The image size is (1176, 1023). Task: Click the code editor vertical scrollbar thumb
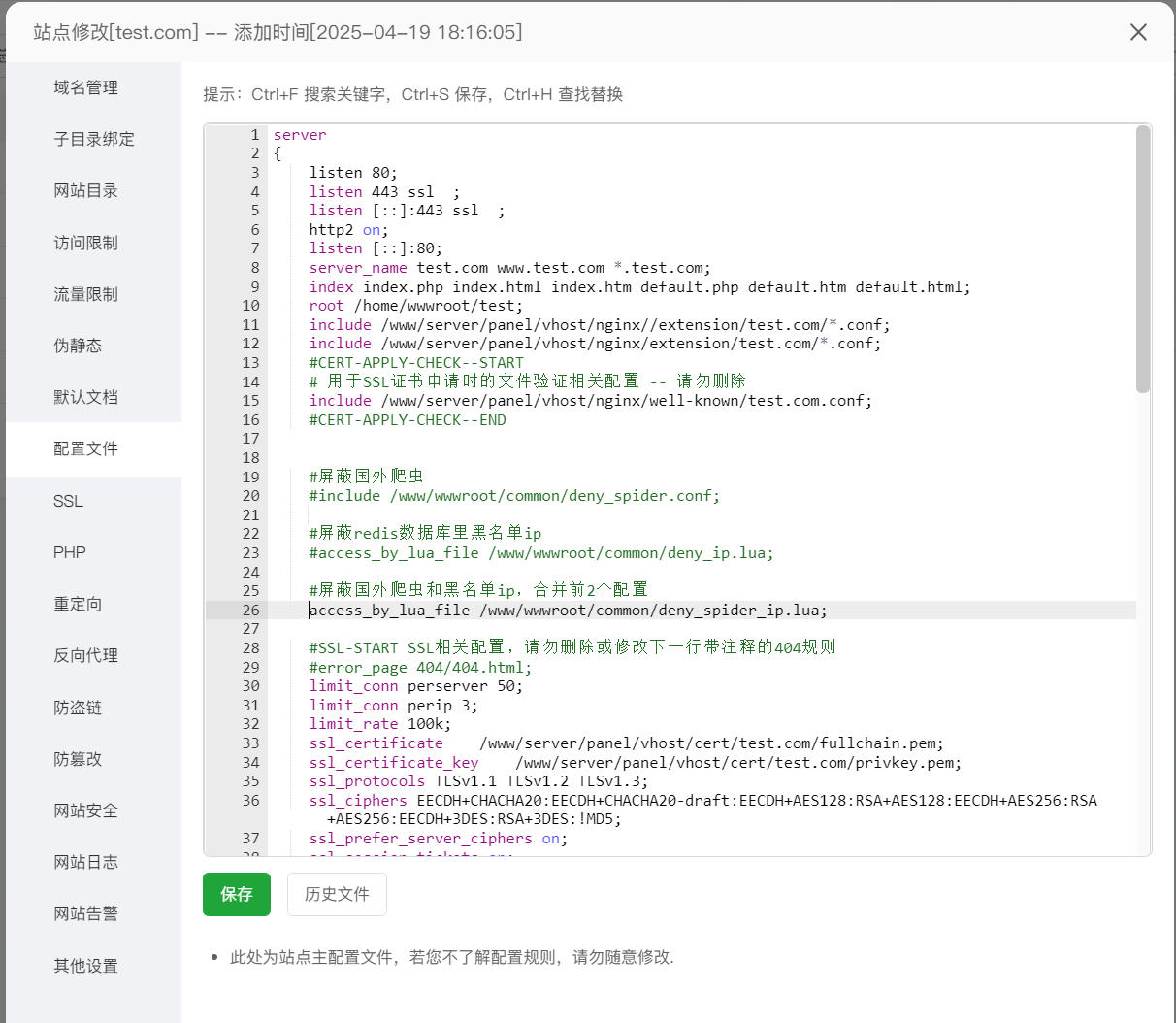tap(1143, 259)
